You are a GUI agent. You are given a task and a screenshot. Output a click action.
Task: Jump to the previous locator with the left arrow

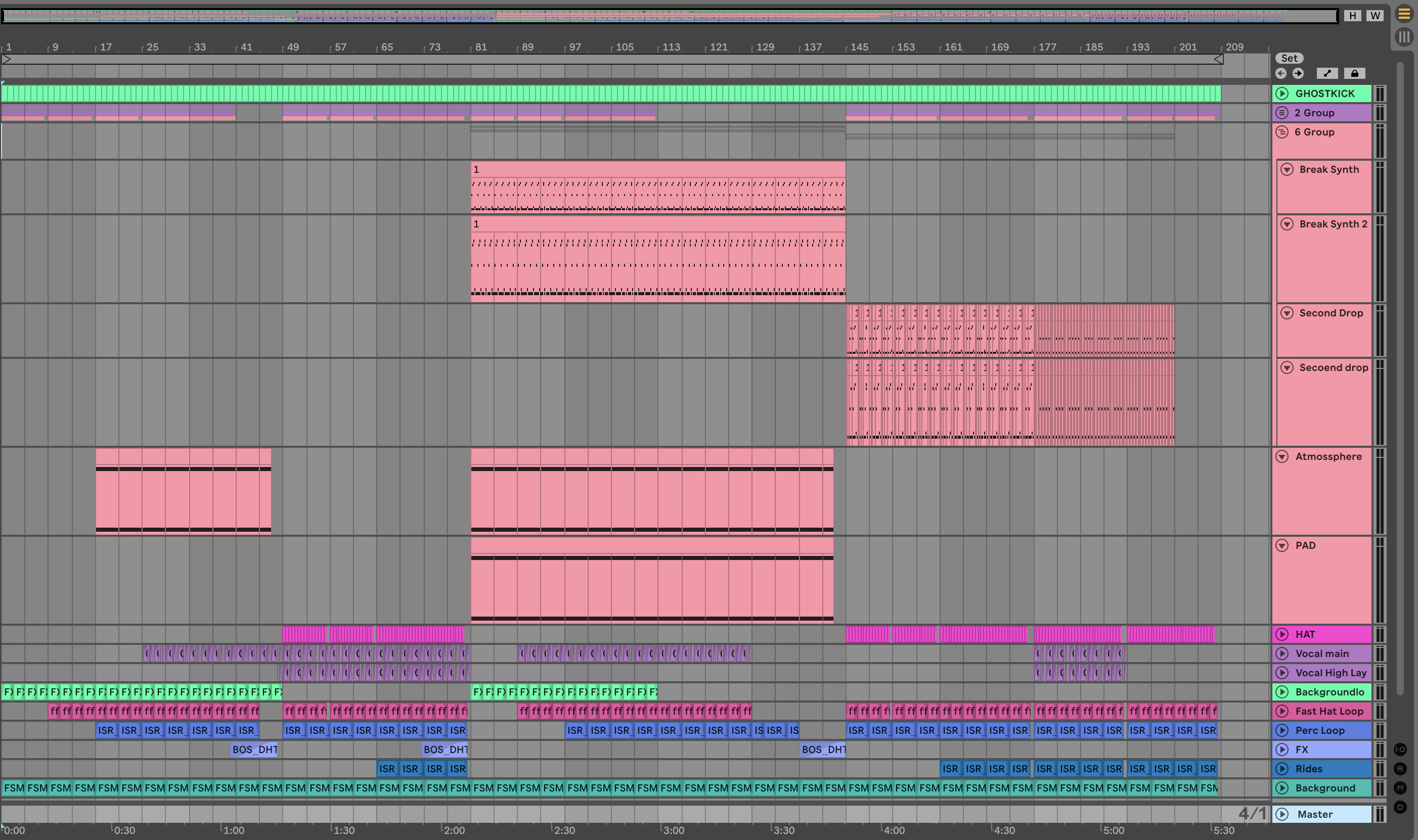coord(1281,74)
